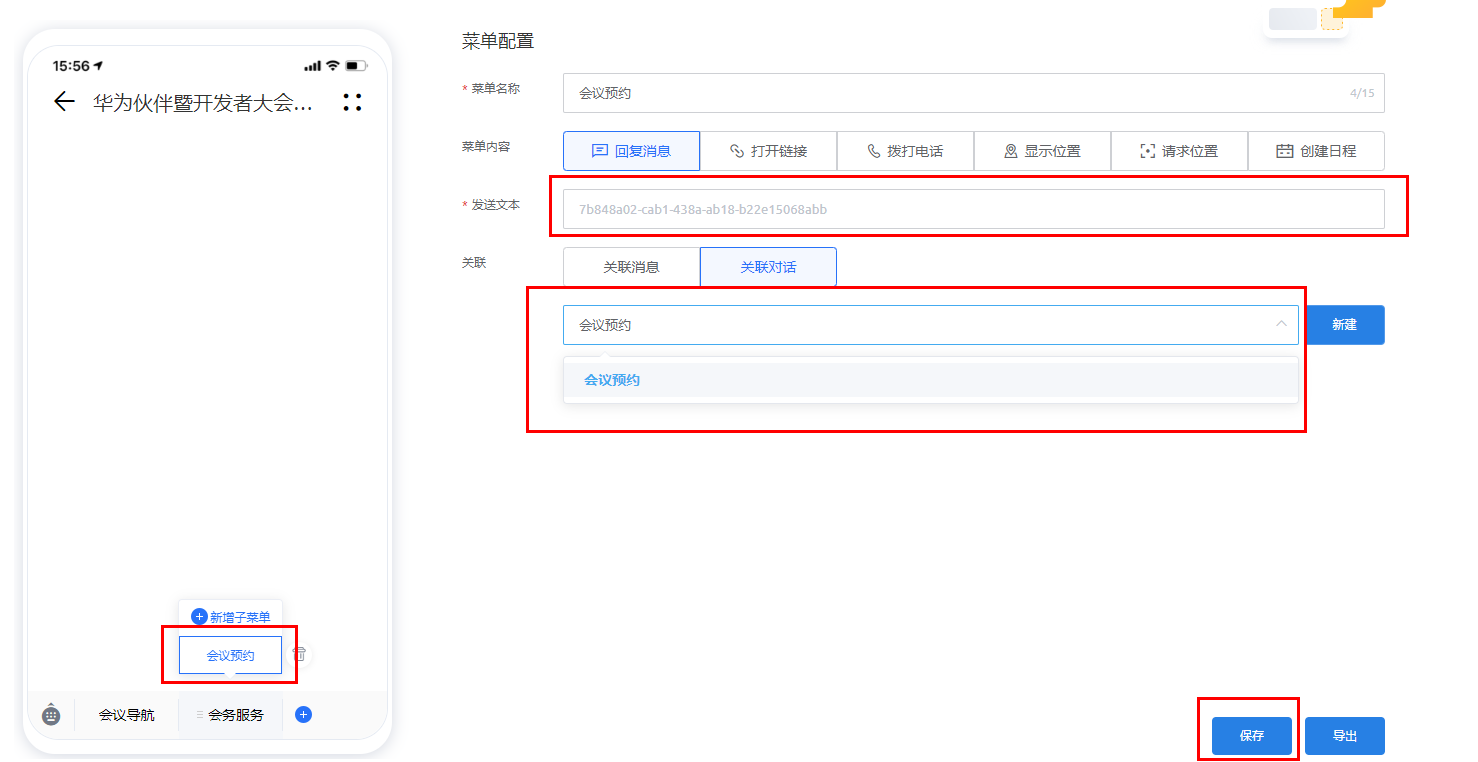The width and height of the screenshot is (1478, 762).
Task: Open the 会议导航 menu in phone preview
Action: coord(126,715)
